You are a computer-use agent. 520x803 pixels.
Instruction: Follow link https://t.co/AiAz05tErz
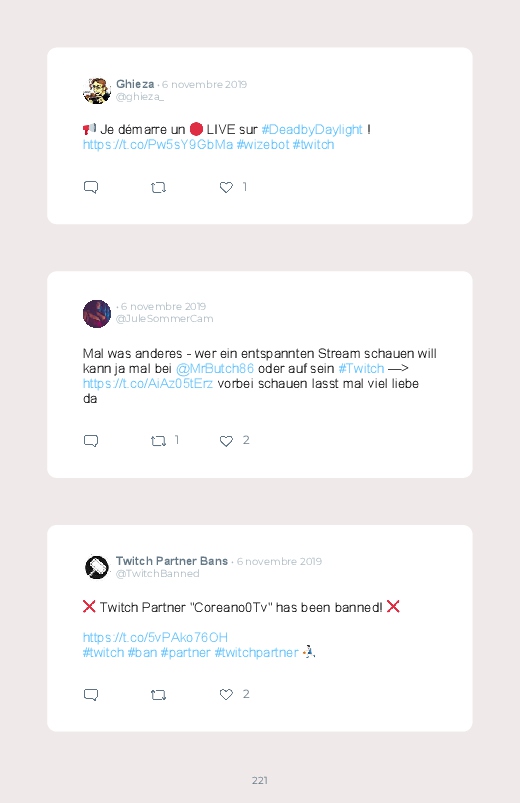tap(148, 384)
